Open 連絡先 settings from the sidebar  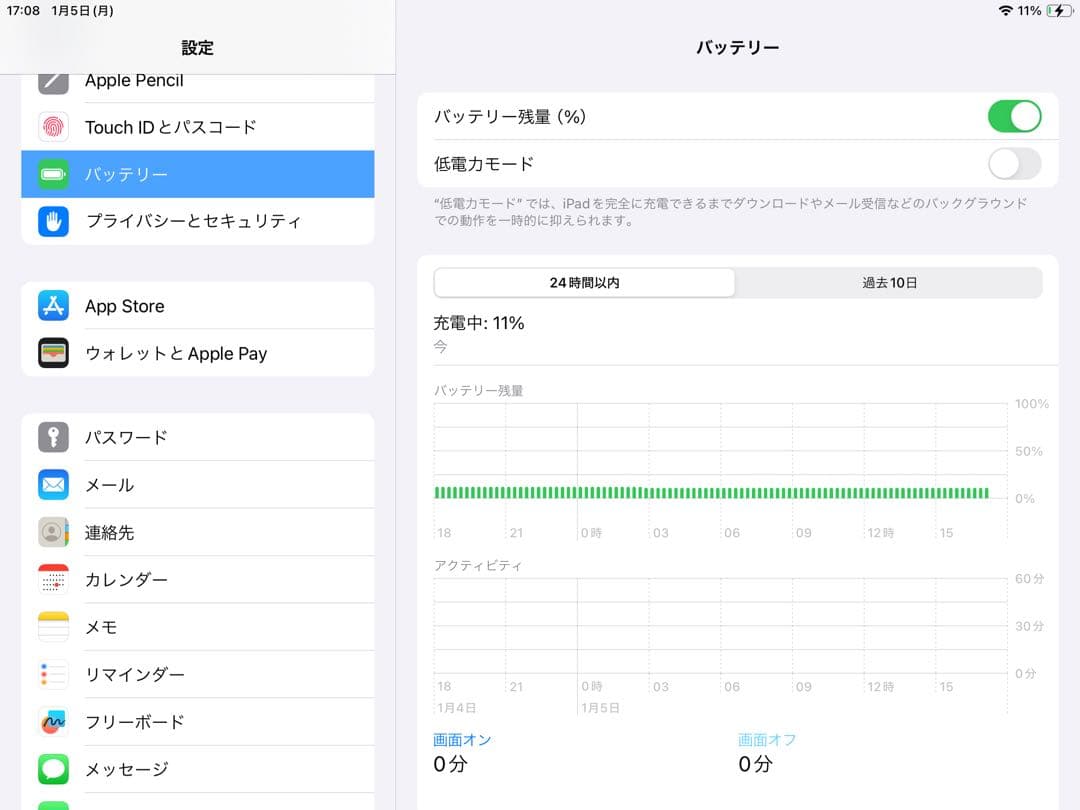coord(52,532)
